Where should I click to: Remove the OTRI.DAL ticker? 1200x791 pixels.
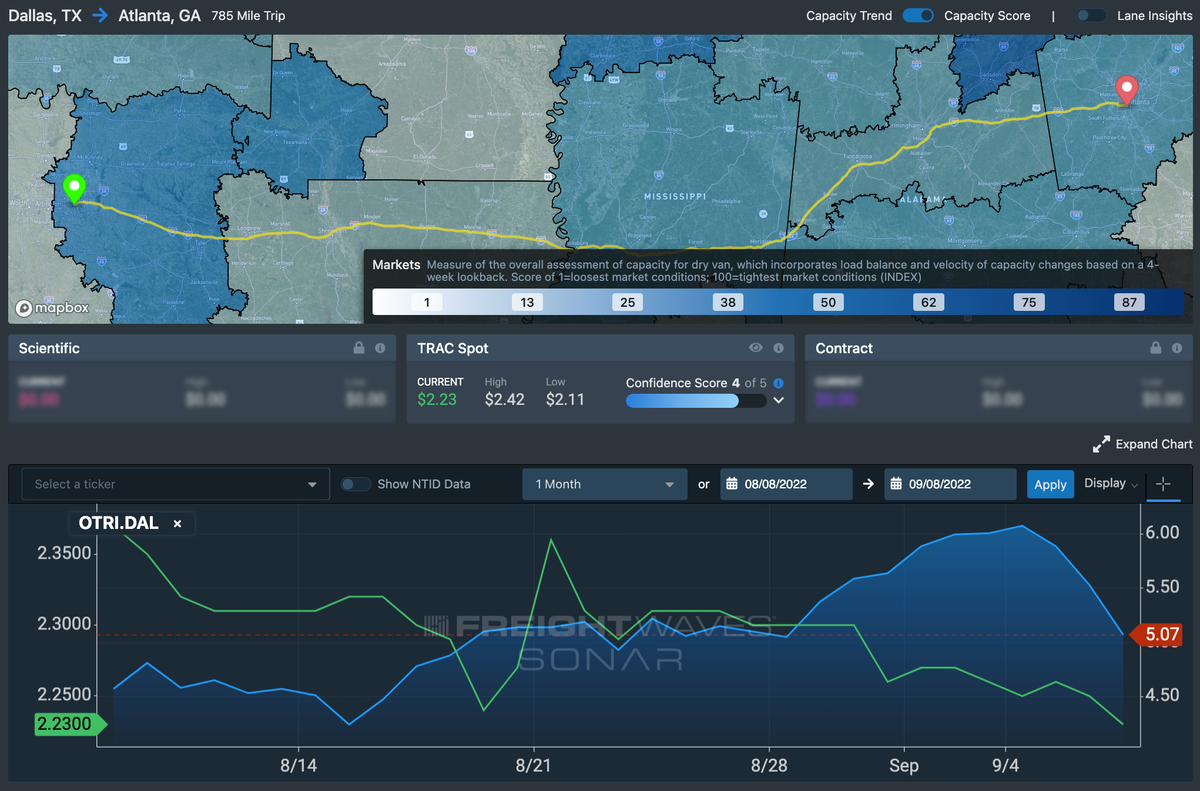(177, 523)
